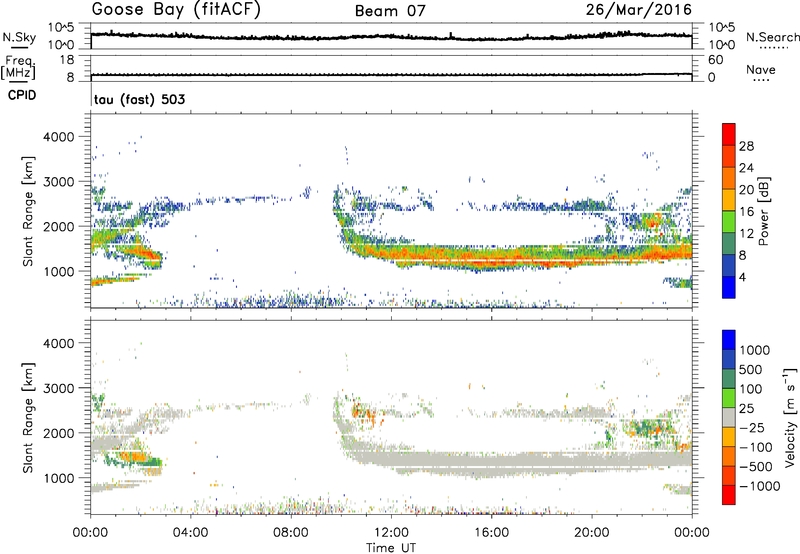Click the 'Goose Bay (fitACF)' plot title
Viewport: 800px width, 554px height.
point(176,10)
